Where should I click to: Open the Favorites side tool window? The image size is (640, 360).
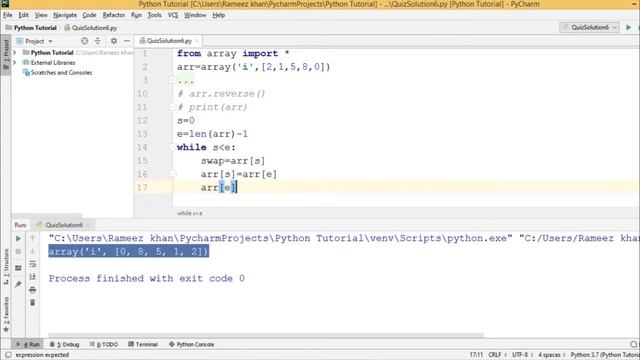pyautogui.click(x=6, y=314)
